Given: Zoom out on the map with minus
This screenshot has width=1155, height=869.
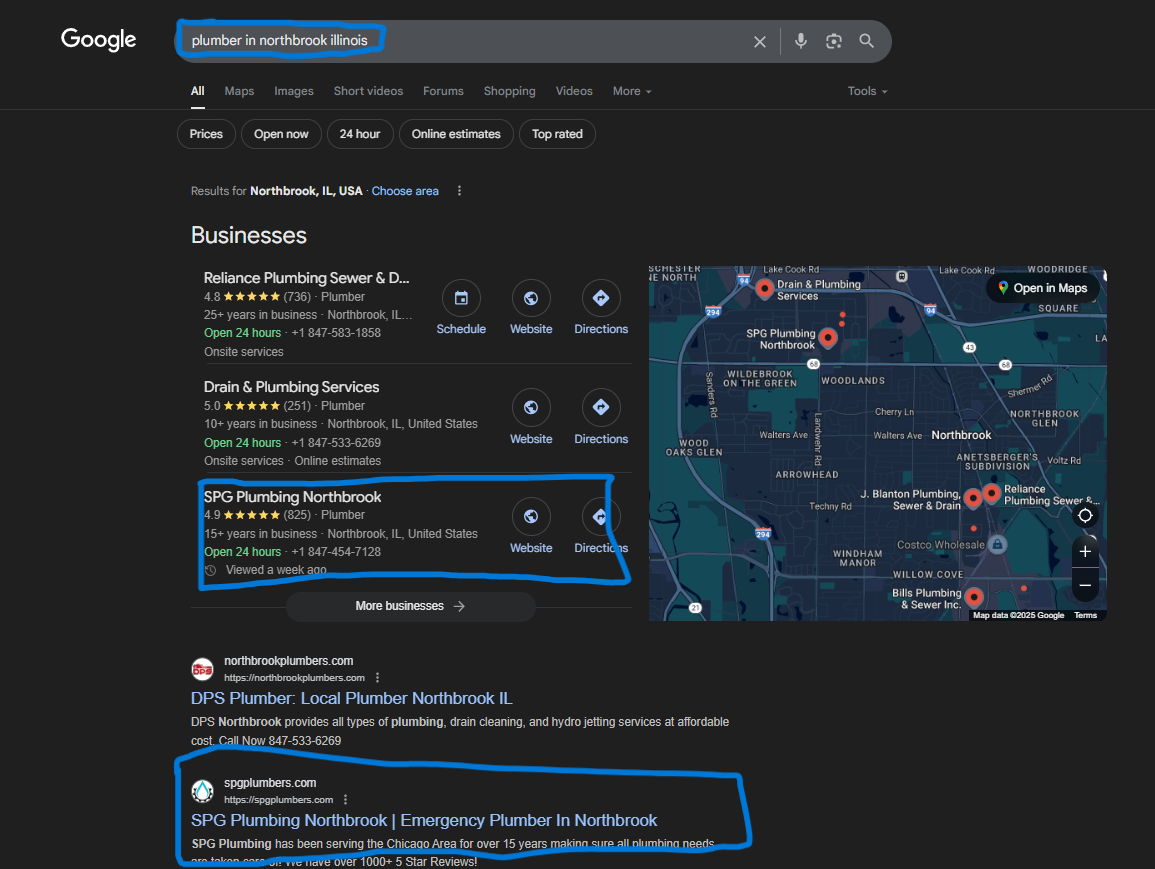Looking at the screenshot, I should point(1085,585).
